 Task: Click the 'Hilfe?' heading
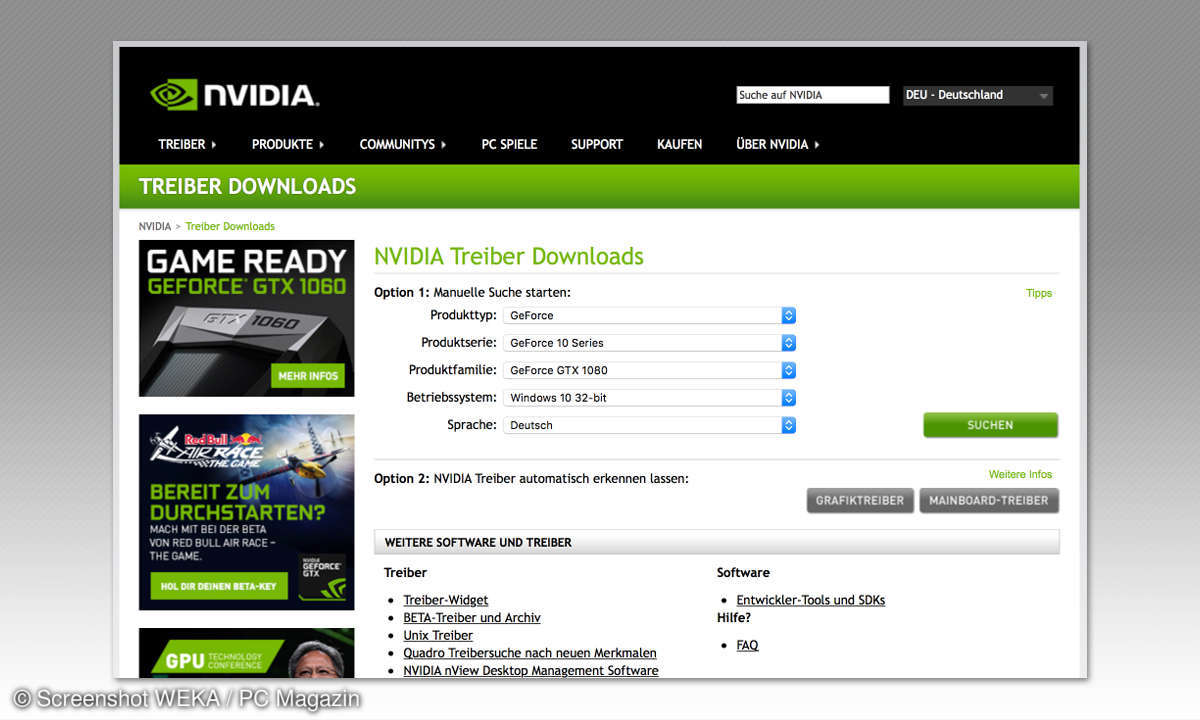(x=734, y=618)
